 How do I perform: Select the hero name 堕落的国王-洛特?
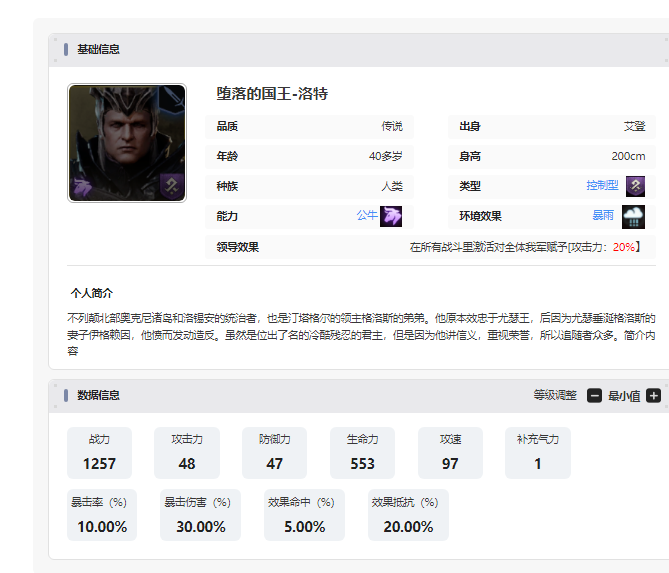pyautogui.click(x=272, y=93)
